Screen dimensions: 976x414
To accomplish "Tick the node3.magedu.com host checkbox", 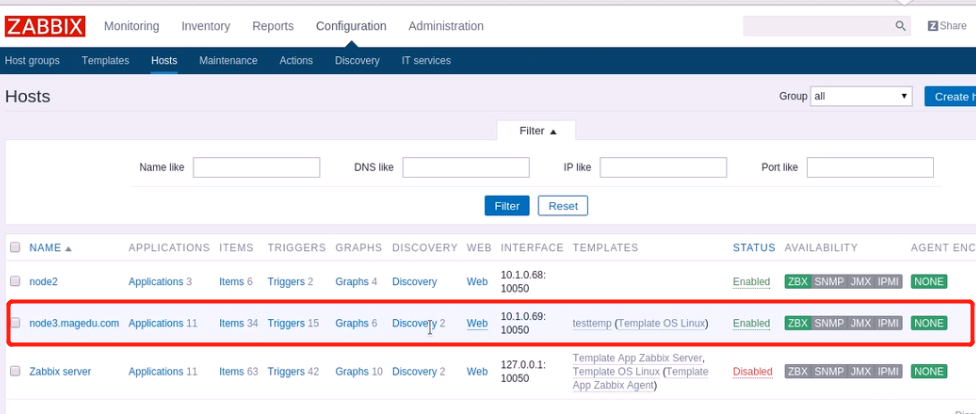I will (x=15, y=323).
